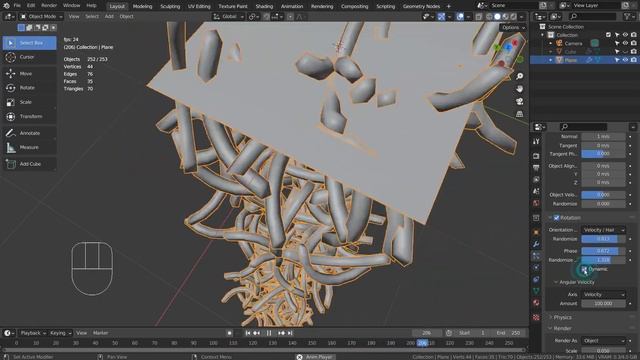Screen dimensions: 640x360
Task: Jump to previous keyframe
Action: pos(257,333)
